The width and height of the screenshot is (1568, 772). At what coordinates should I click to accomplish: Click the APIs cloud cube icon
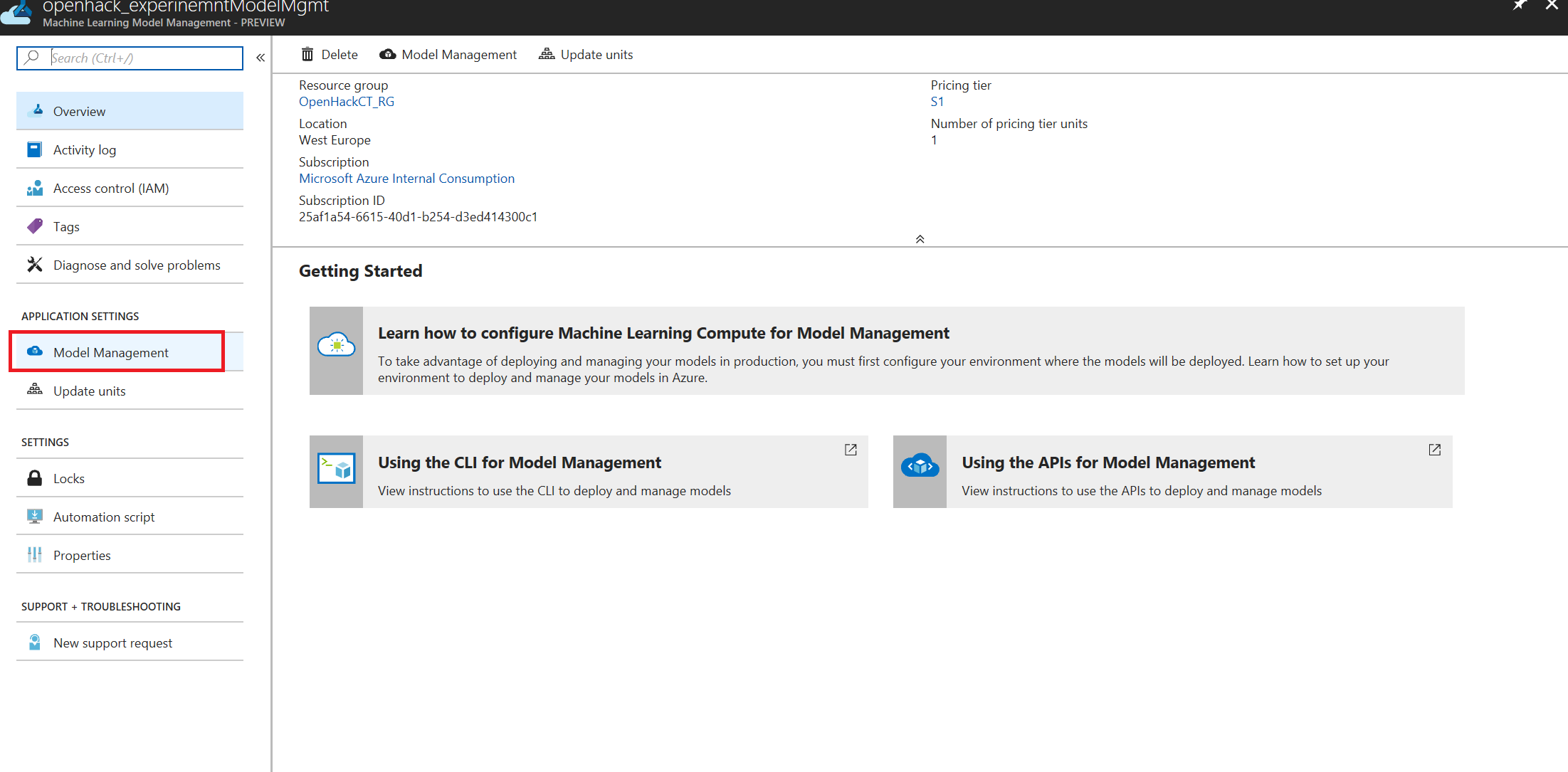point(920,466)
